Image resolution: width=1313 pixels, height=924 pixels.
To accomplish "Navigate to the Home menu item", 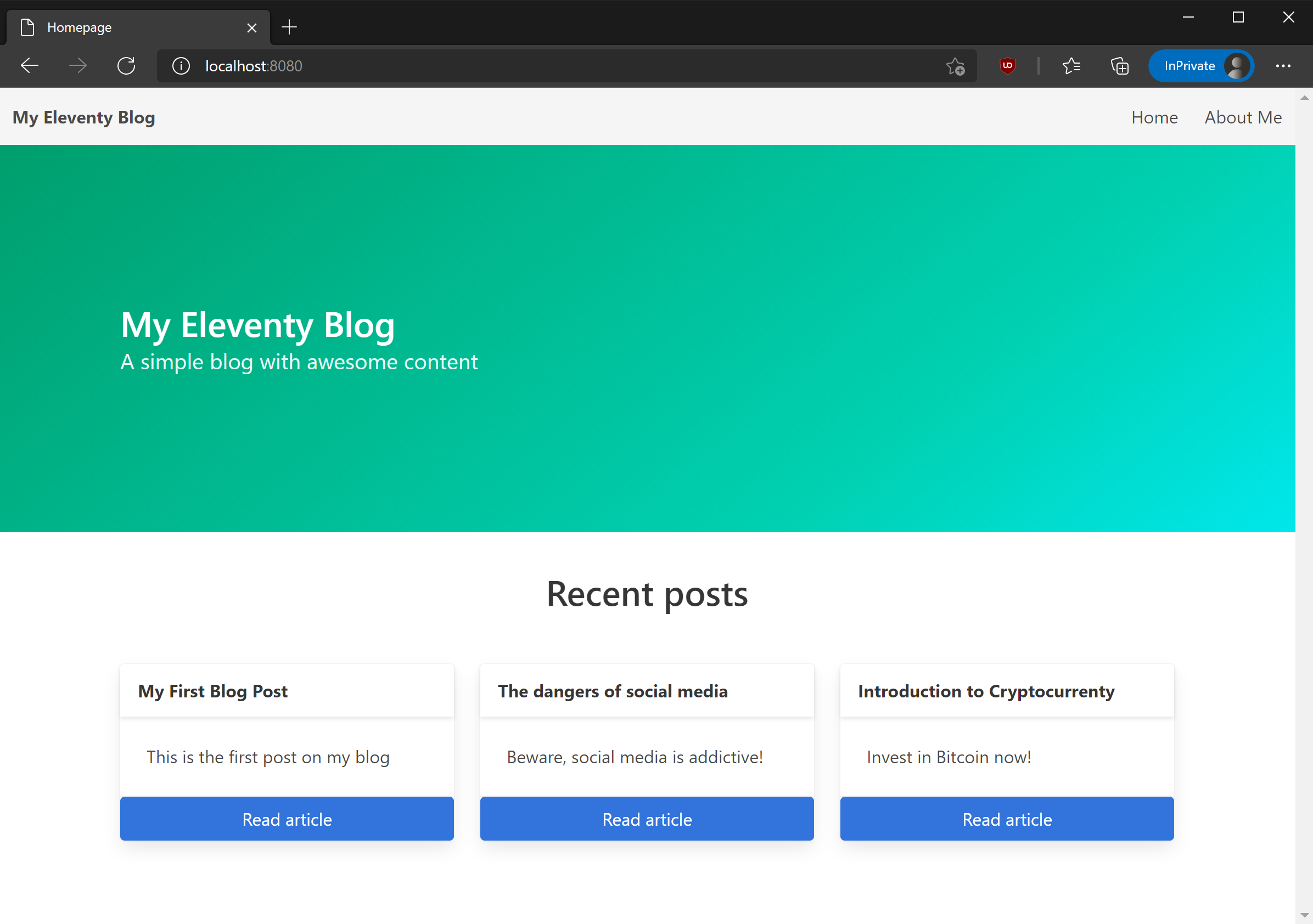I will (x=1154, y=117).
